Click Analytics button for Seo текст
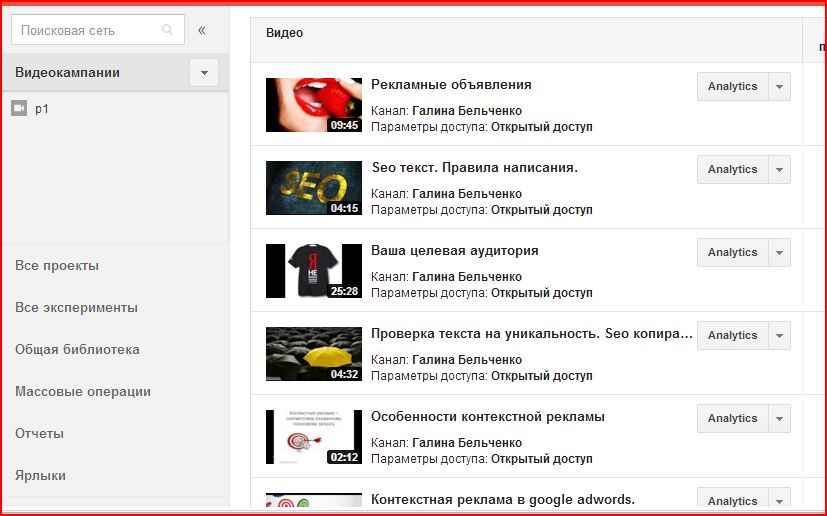The image size is (827, 516). (733, 169)
